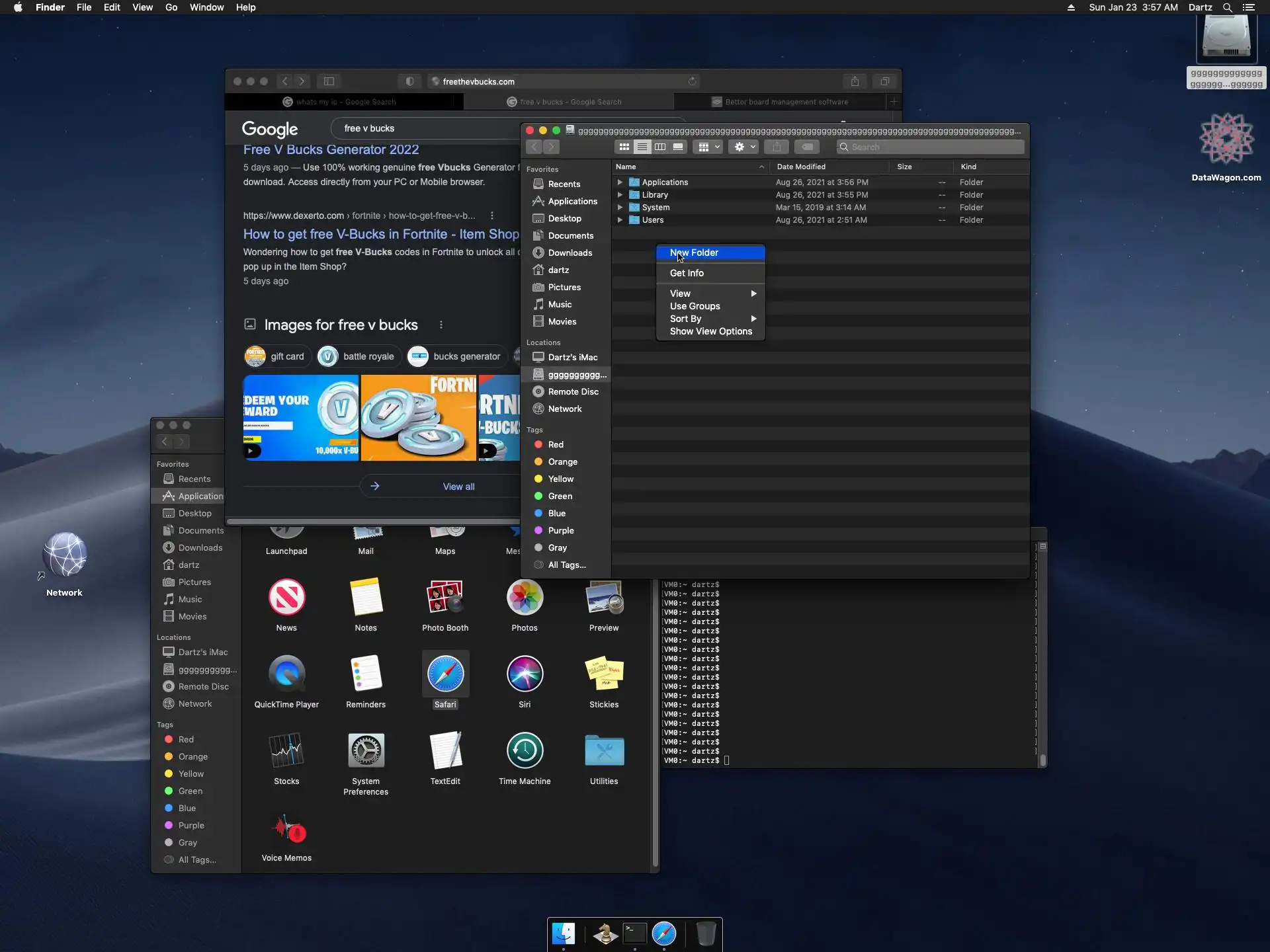The image size is (1270, 952).
Task: Expand the Users folder disclosure triangle
Action: coord(620,220)
